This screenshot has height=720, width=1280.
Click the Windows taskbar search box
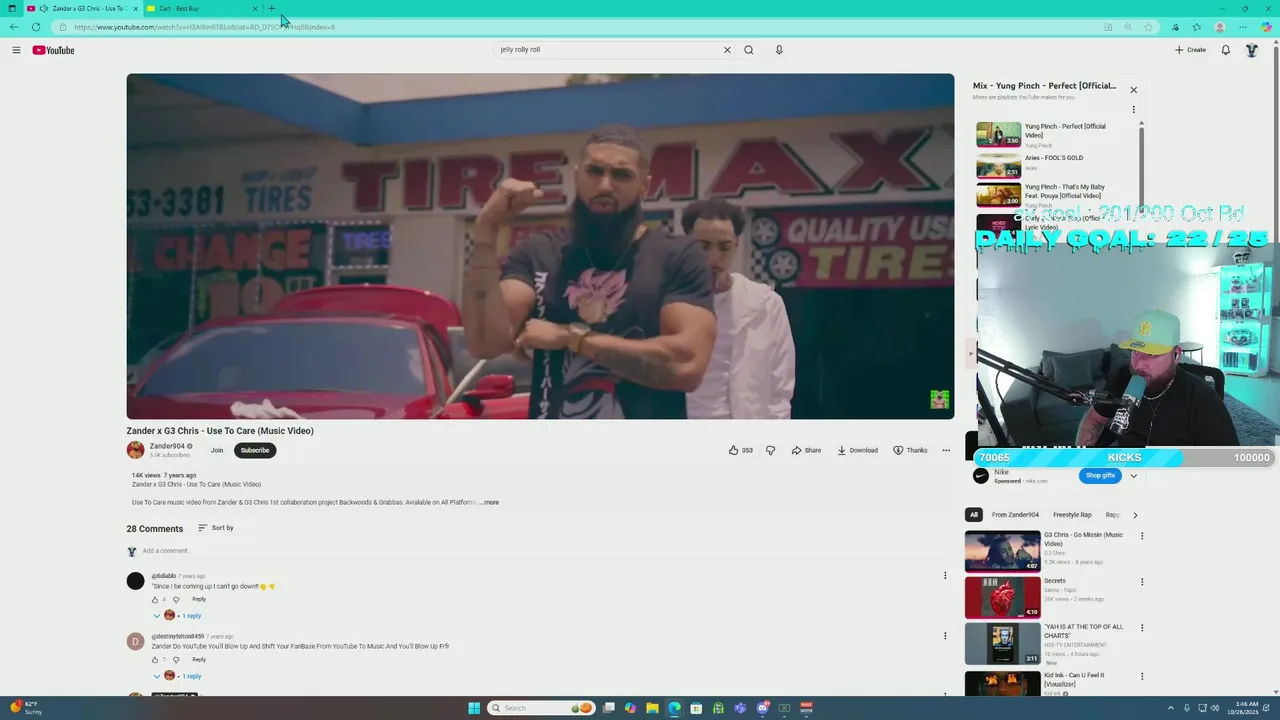541,708
